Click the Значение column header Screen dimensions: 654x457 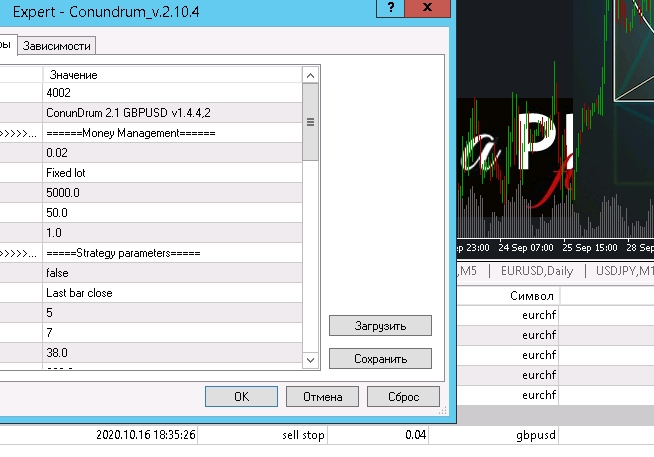click(x=172, y=75)
